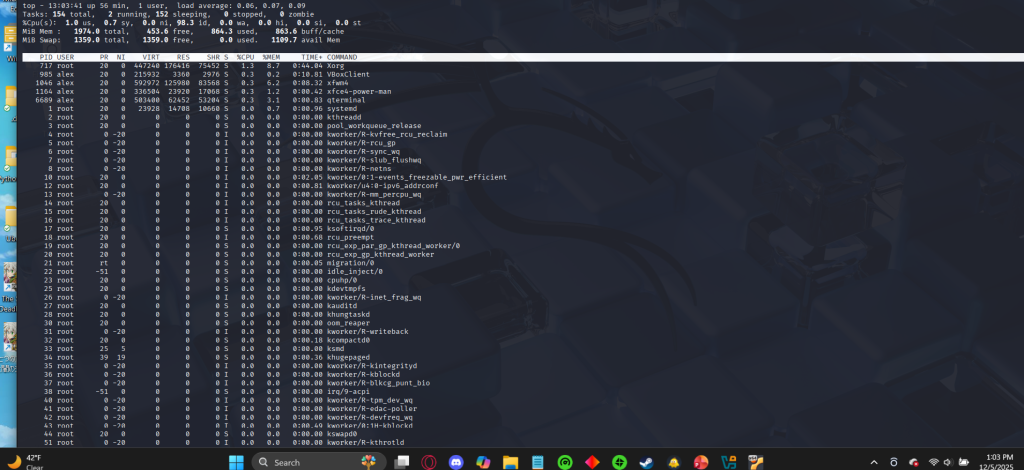
Task: Open Steam from the taskbar
Action: [646, 462]
